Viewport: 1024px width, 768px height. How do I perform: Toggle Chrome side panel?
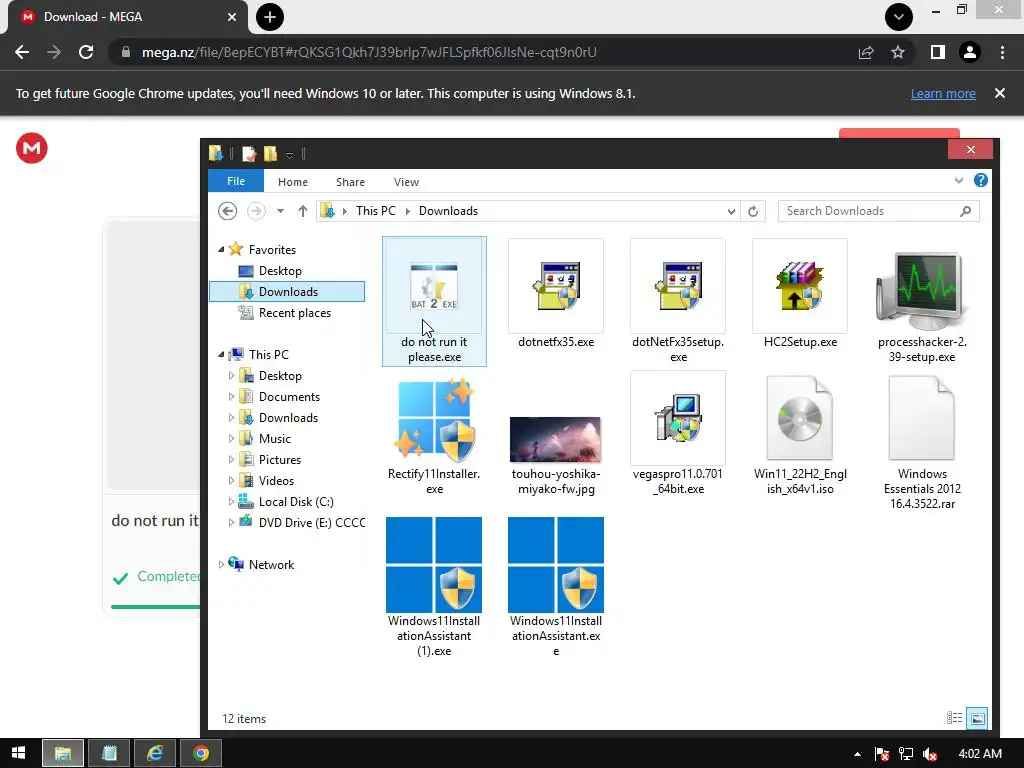tap(938, 52)
